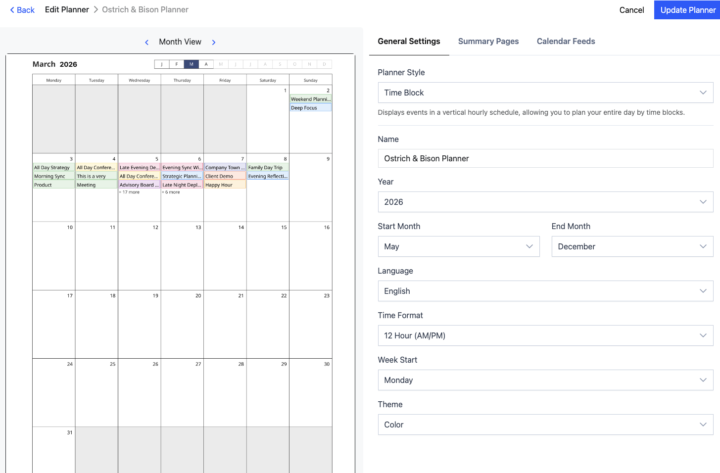
Task: Click the Month View label
Action: point(180,42)
